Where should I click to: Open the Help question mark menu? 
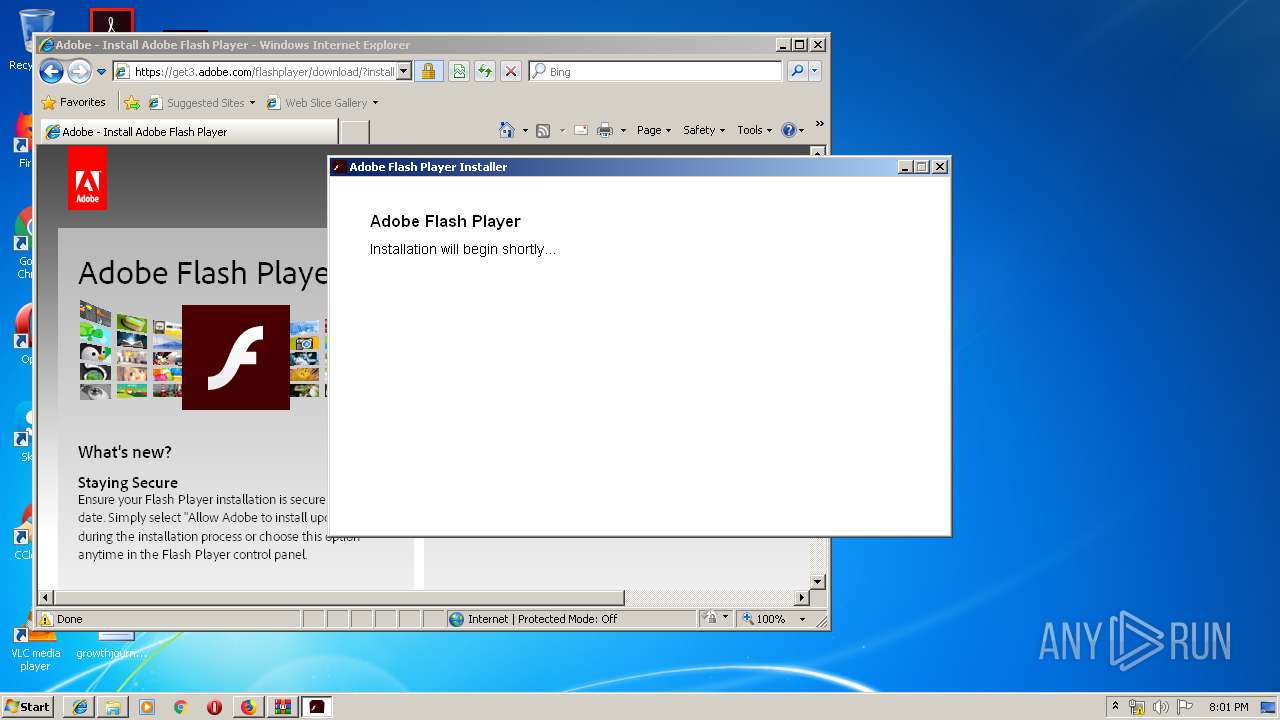792,130
